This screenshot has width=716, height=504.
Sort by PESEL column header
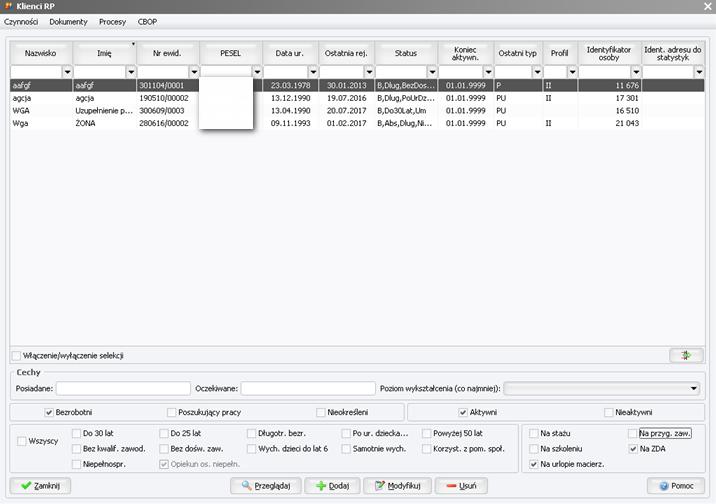click(x=231, y=53)
